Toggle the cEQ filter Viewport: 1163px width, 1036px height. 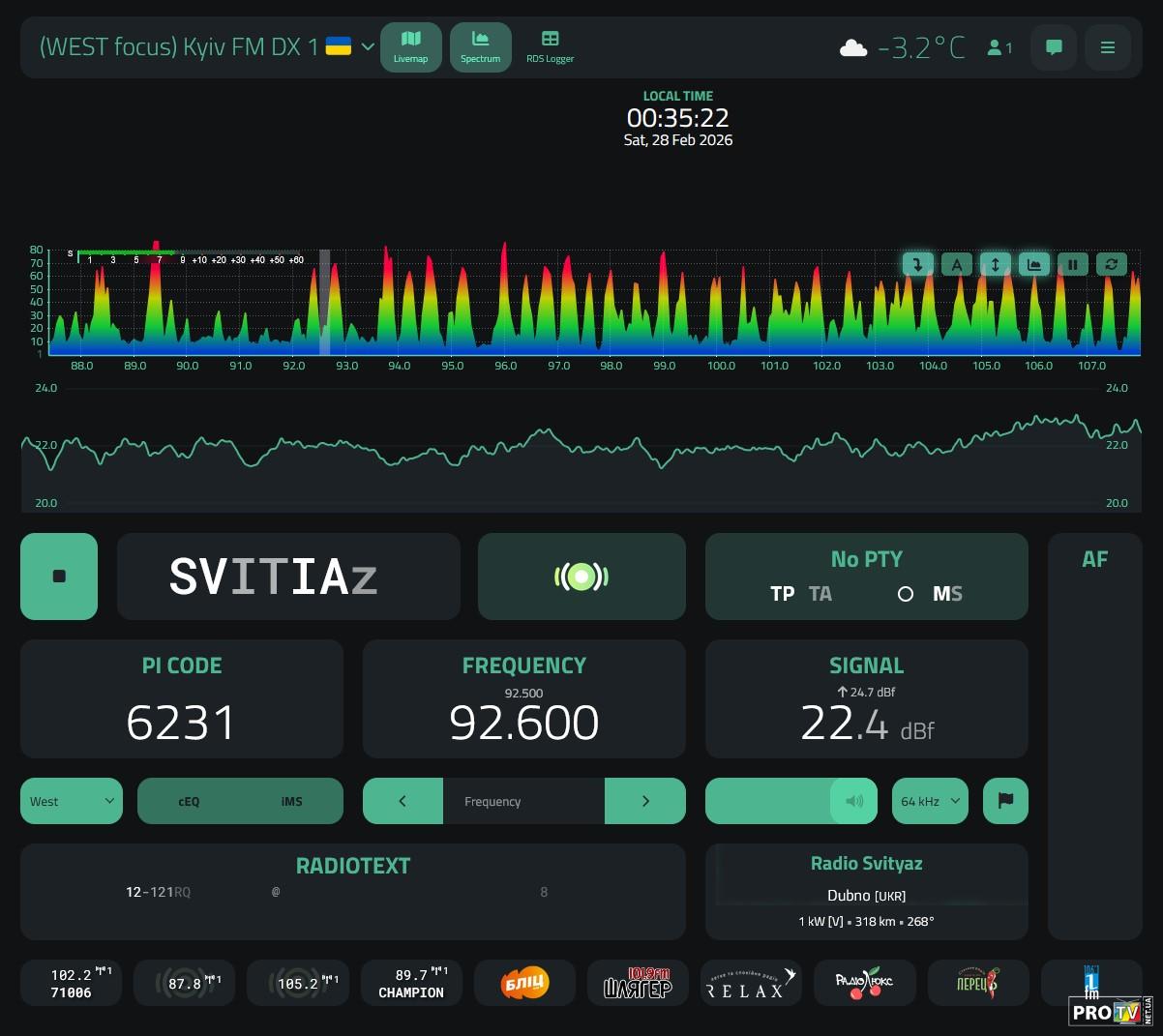189,801
